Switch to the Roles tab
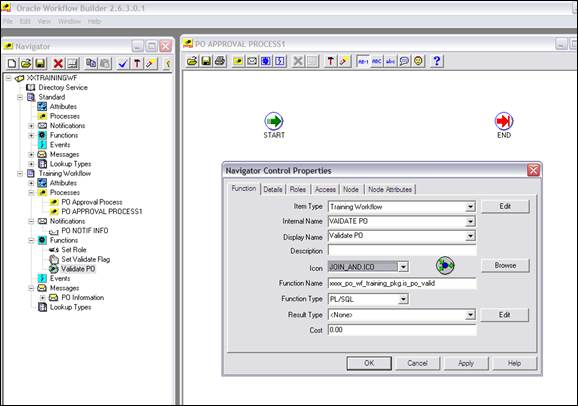The height and width of the screenshot is (406, 578). click(297, 190)
